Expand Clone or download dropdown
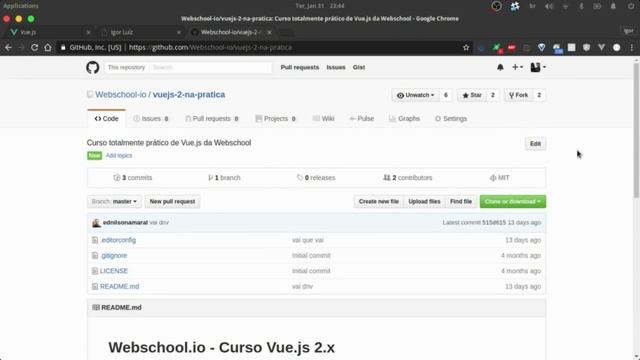 513,202
